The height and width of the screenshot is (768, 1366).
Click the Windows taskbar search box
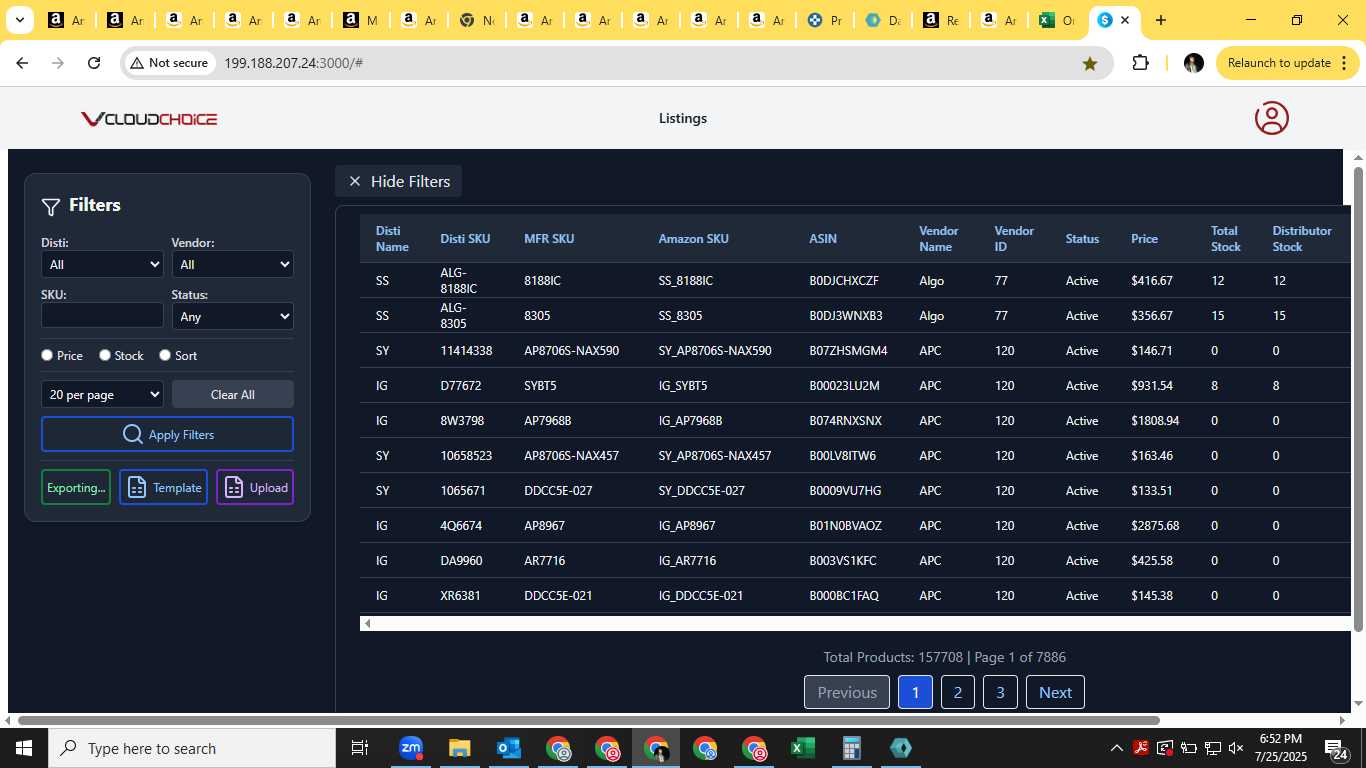click(192, 748)
